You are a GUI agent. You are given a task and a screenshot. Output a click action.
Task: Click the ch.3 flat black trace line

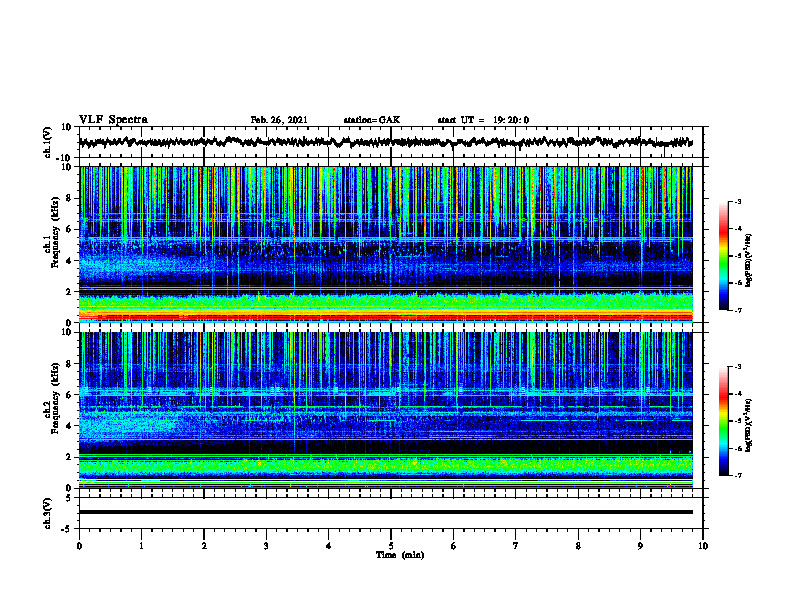click(x=385, y=512)
